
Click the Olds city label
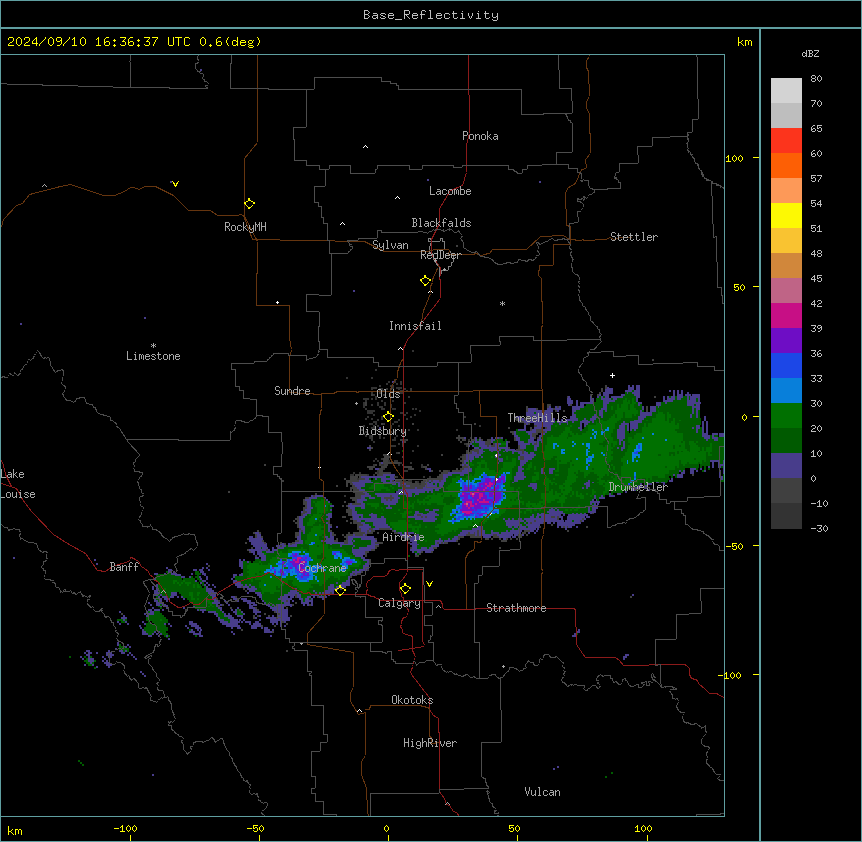click(x=388, y=394)
